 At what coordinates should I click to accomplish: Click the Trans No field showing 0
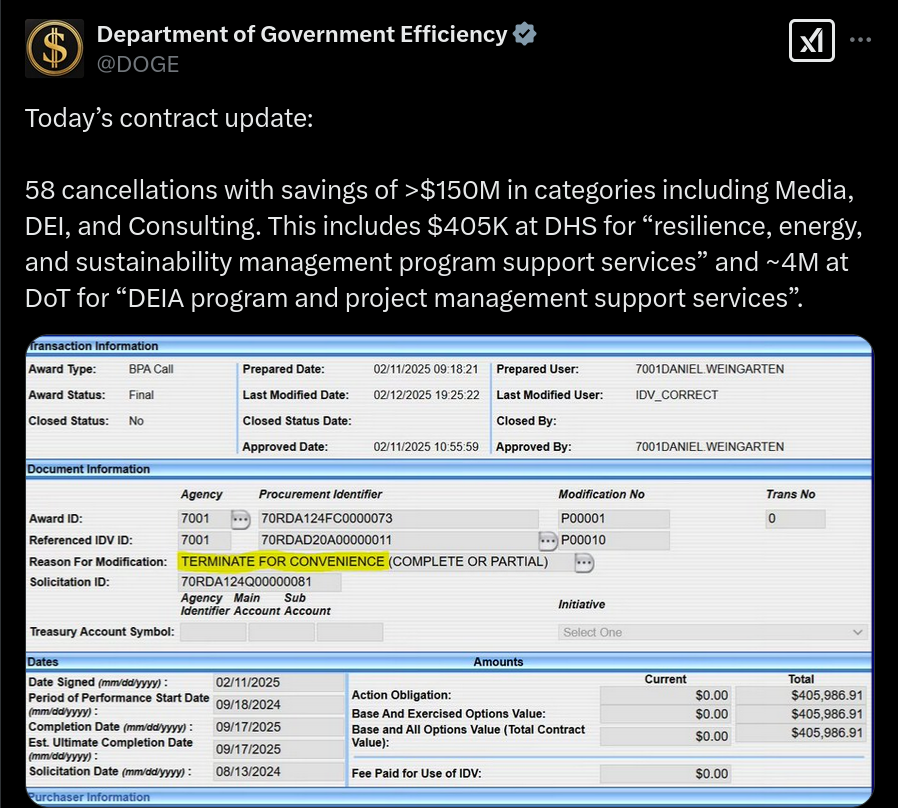click(795, 519)
